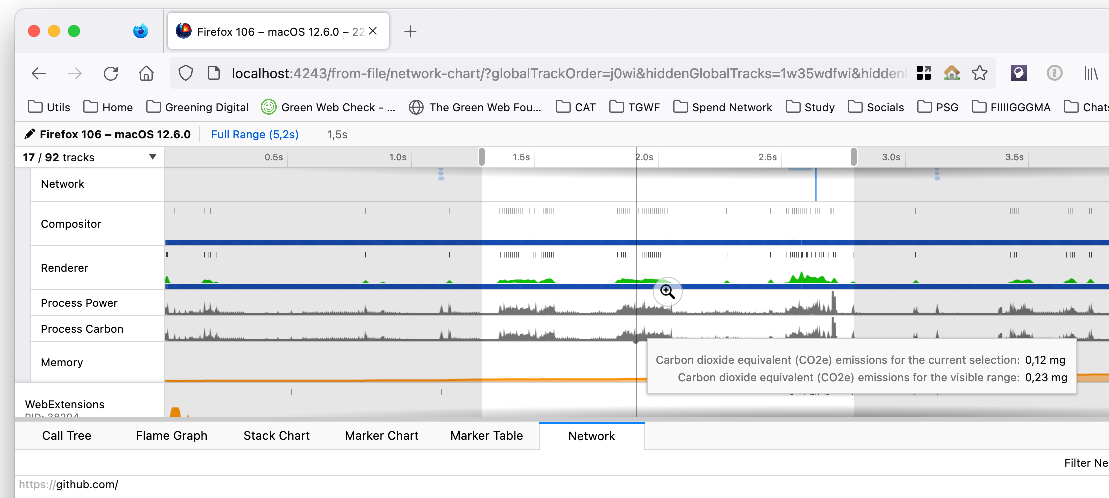Open the FIIIIGGGMA bookmarks folder
Image resolution: width=1109 pixels, height=498 pixels.
[x=1011, y=107]
